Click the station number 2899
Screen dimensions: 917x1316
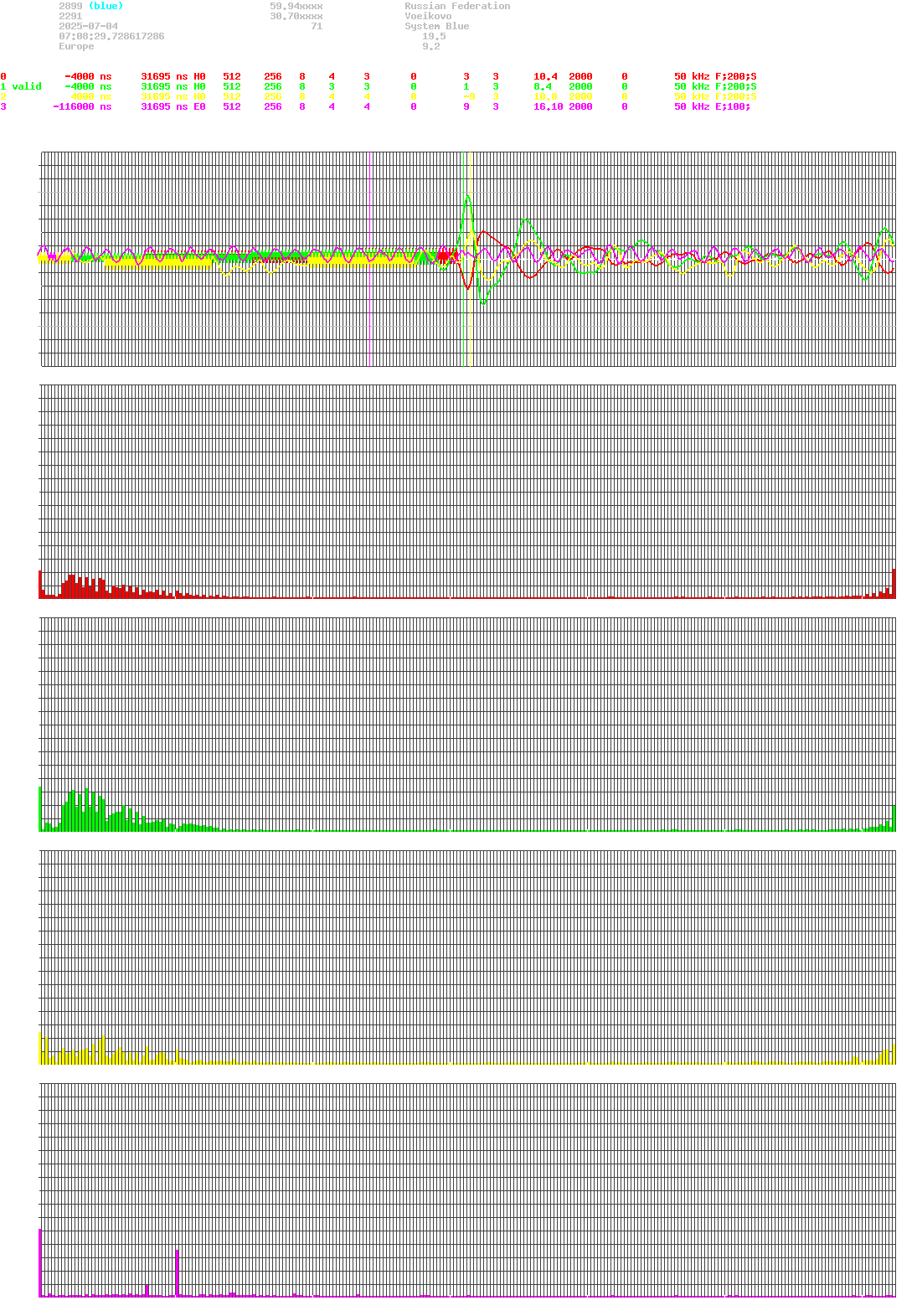click(x=70, y=6)
